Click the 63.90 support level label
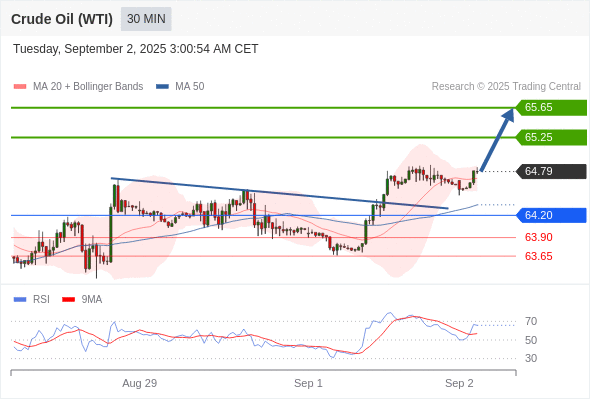Viewport: 590px width, 400px height. 538,237
